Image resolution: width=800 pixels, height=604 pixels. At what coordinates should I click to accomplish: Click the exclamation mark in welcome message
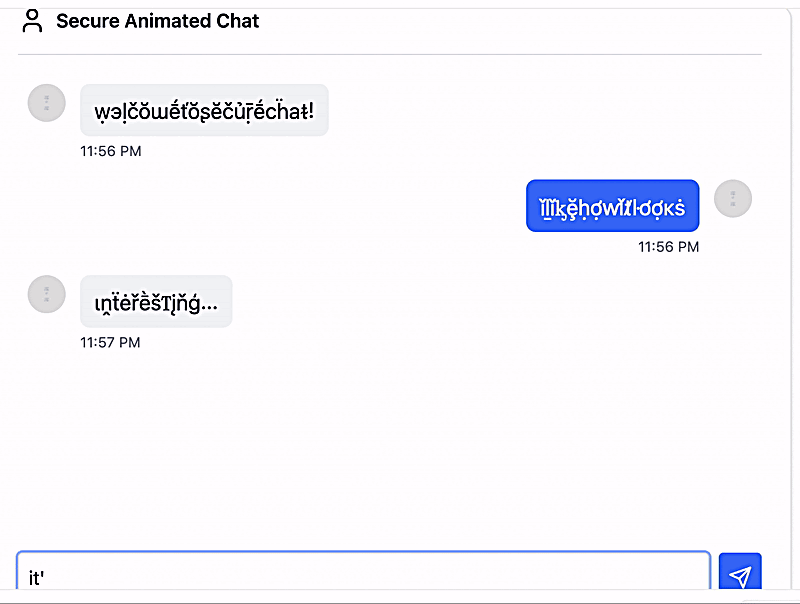[311, 112]
